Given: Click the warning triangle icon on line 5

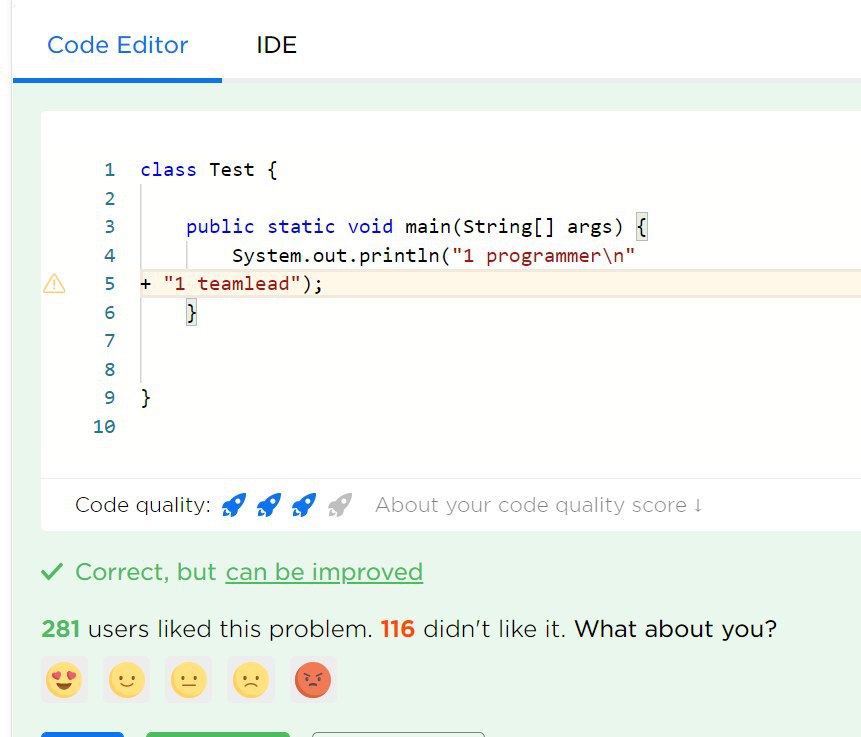Looking at the screenshot, I should tap(54, 283).
